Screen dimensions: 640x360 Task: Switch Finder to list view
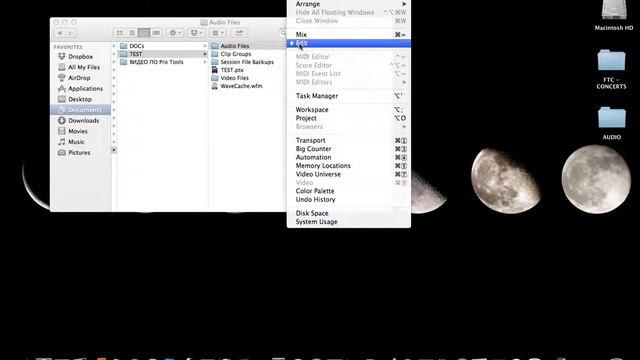click(x=132, y=33)
